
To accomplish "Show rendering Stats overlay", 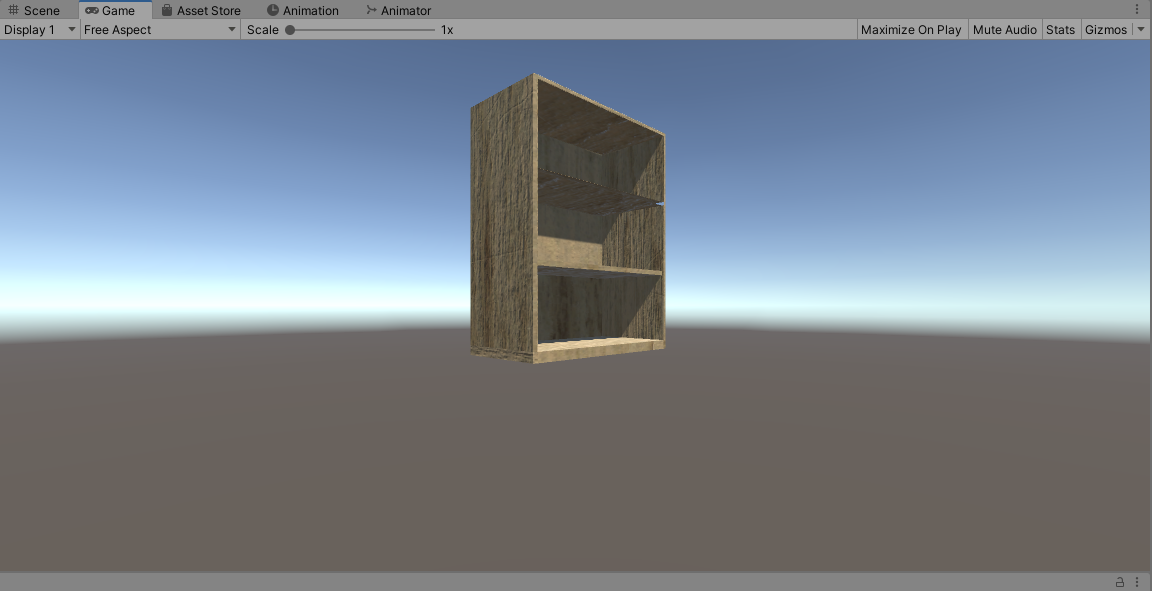I will point(1060,29).
